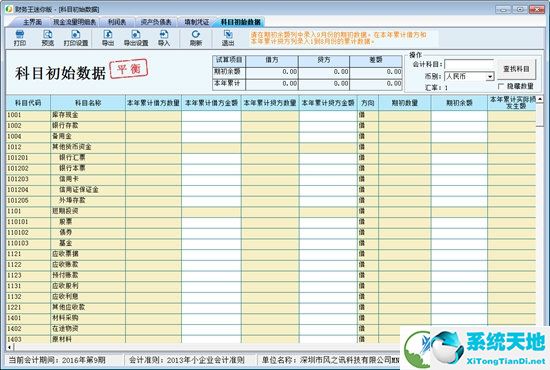Select row 1131 应收股利
The width and height of the screenshot is (550, 370).
[x=271, y=286]
